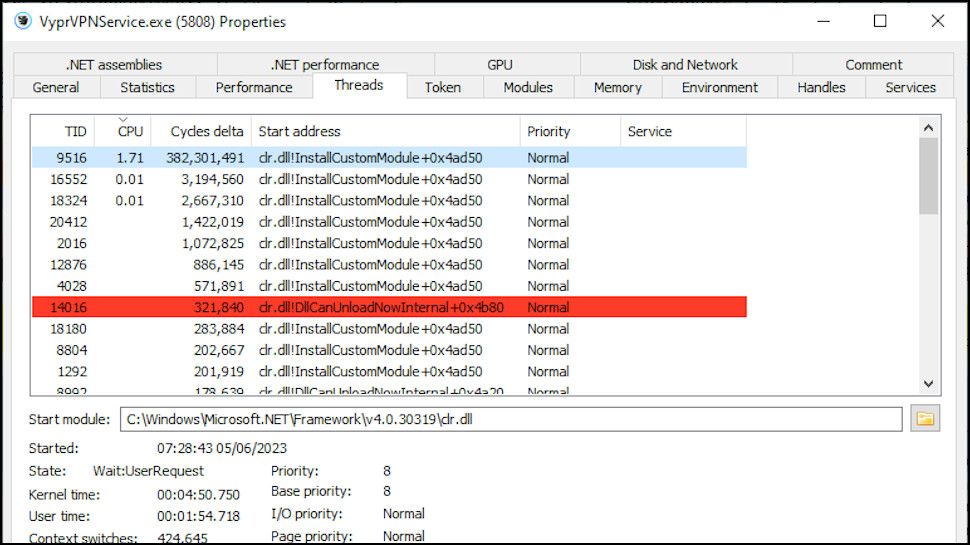Click the folder icon beside Start module
970x545 pixels.
(x=925, y=419)
